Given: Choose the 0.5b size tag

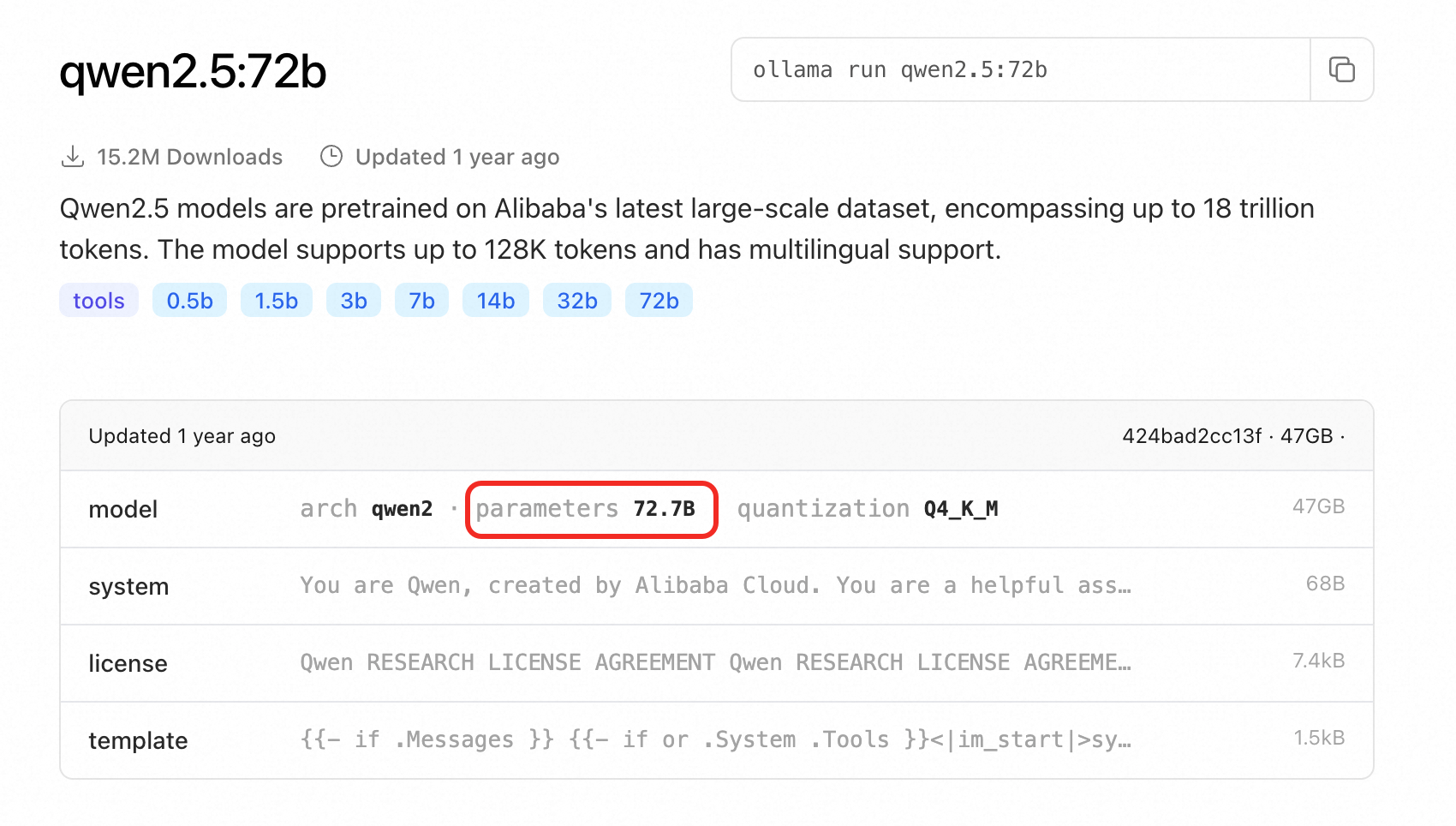Looking at the screenshot, I should [x=189, y=301].
